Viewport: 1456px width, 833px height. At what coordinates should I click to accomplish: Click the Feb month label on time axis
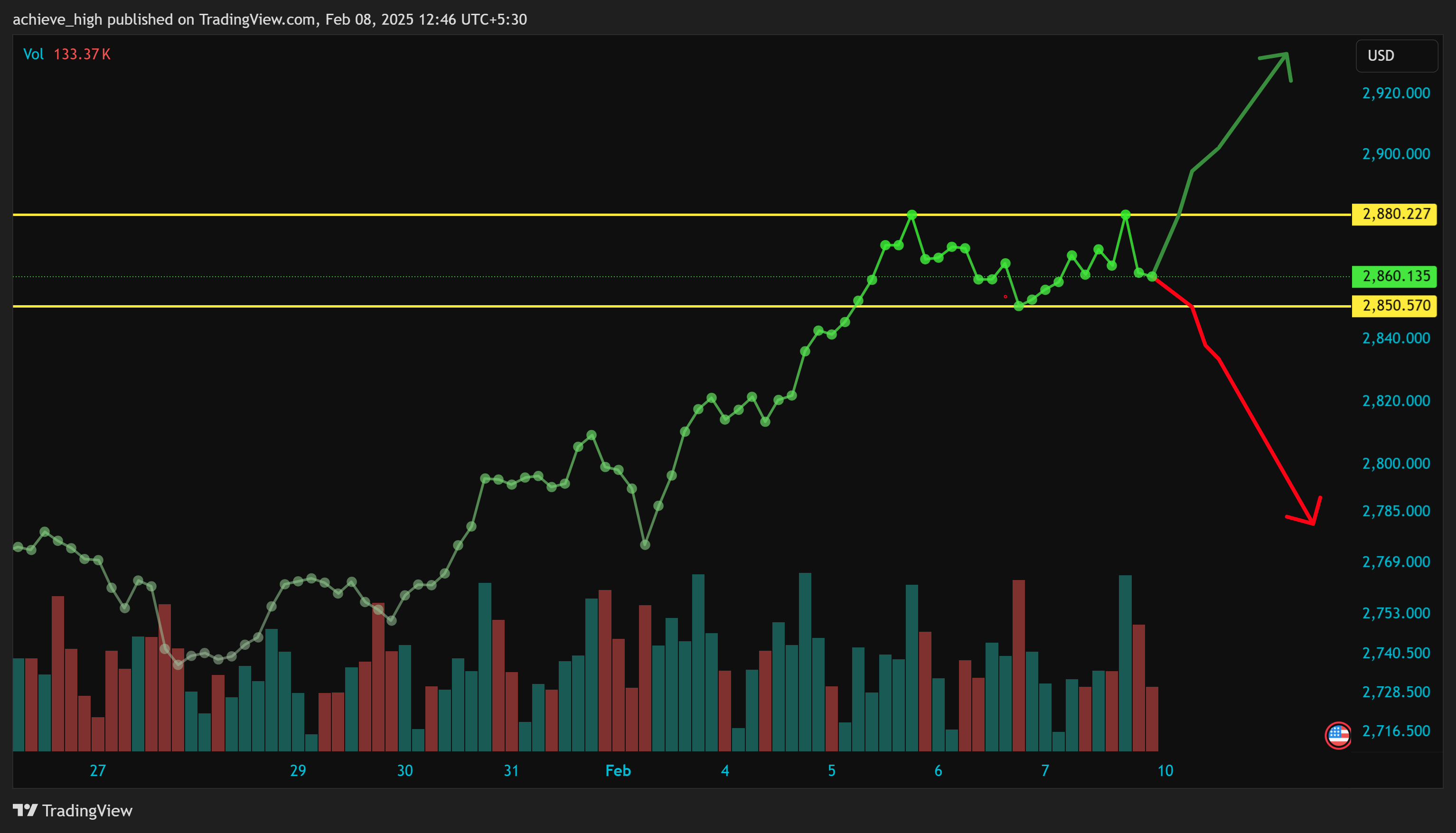tap(618, 771)
